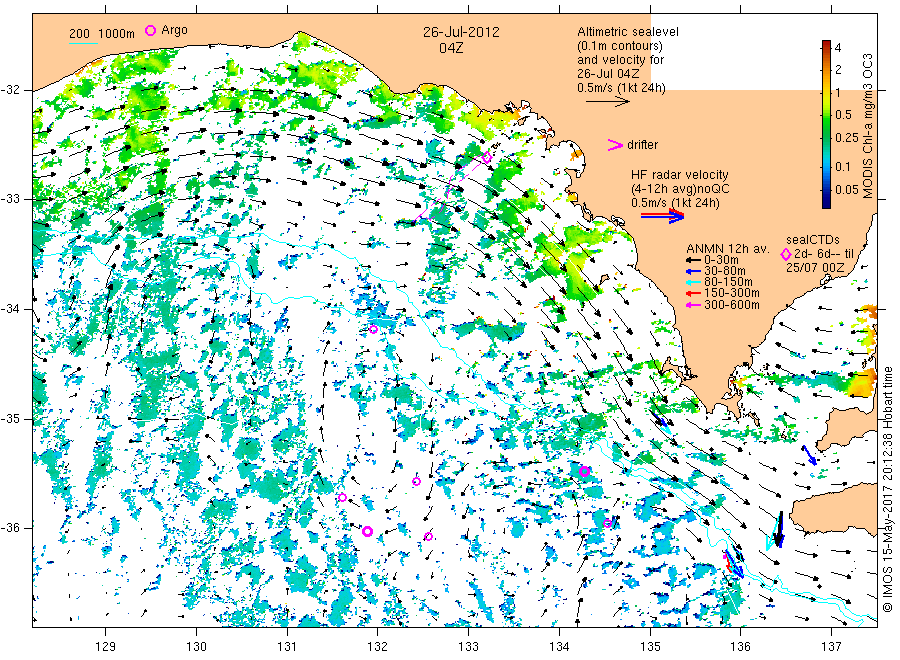The image size is (900, 660).
Task: Select Argo float marker near 132E, 34.2S
Action: pyautogui.click(x=373, y=329)
